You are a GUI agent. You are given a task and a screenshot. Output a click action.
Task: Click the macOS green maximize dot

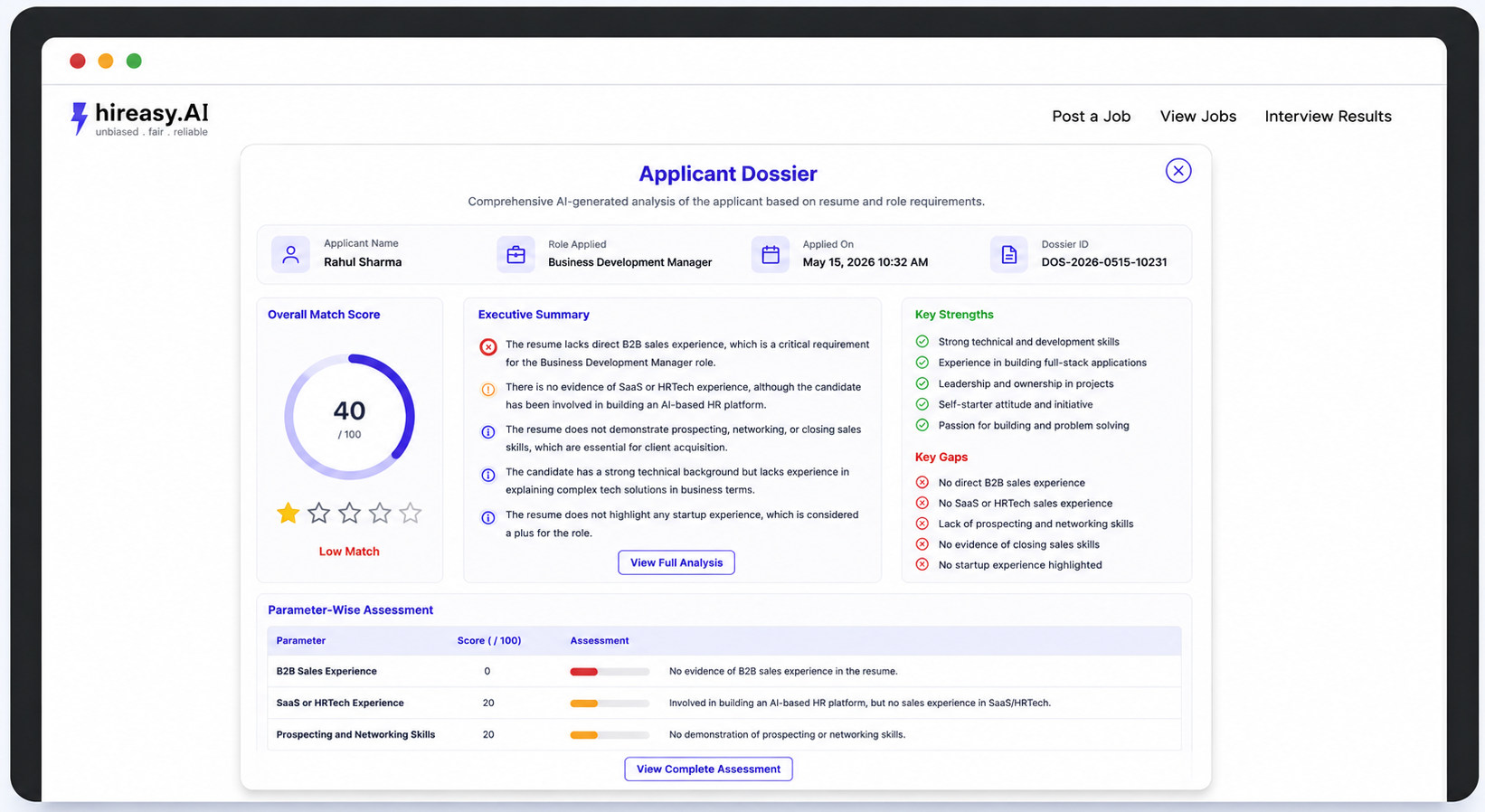(134, 61)
